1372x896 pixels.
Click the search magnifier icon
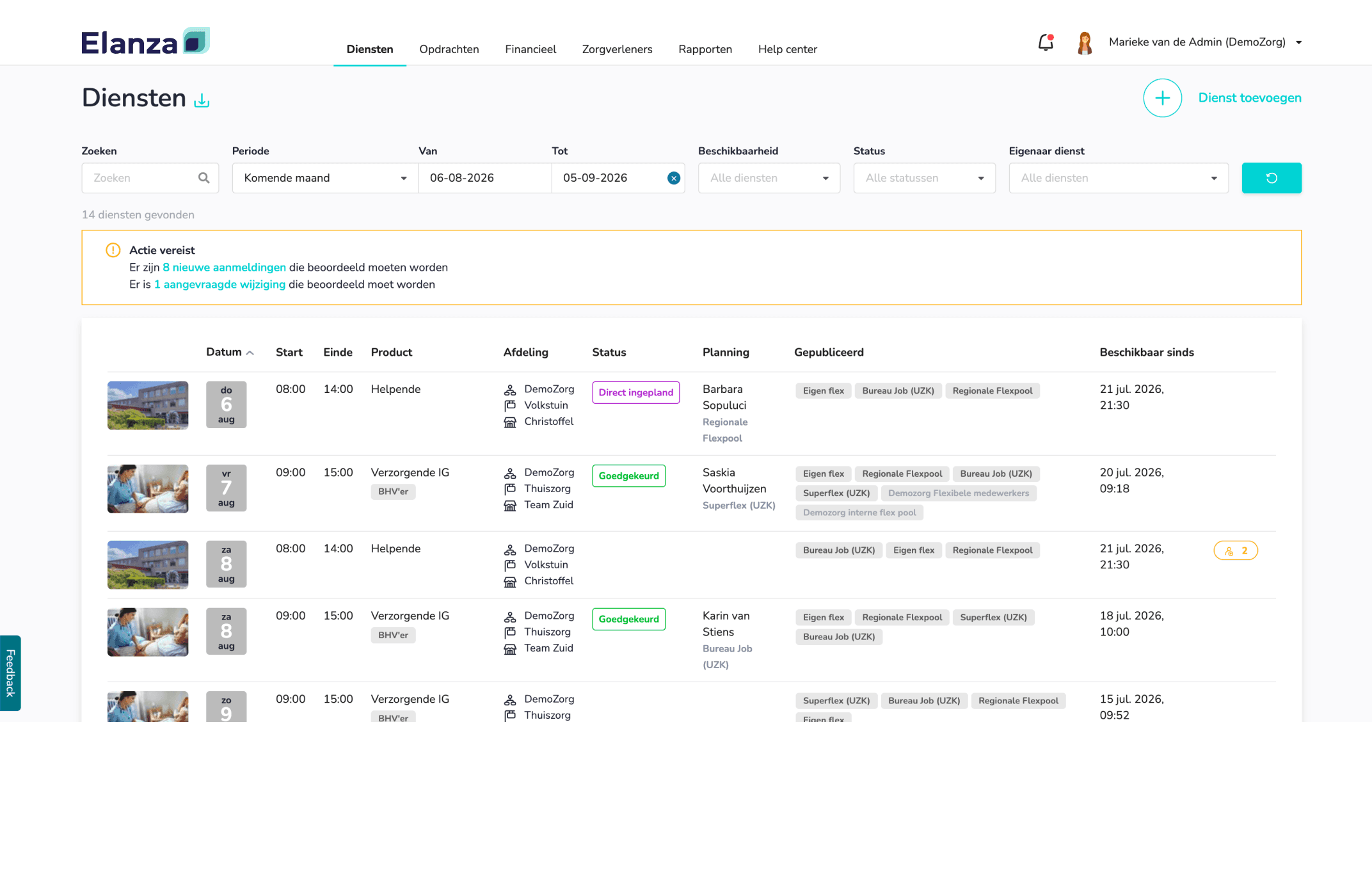coord(204,178)
